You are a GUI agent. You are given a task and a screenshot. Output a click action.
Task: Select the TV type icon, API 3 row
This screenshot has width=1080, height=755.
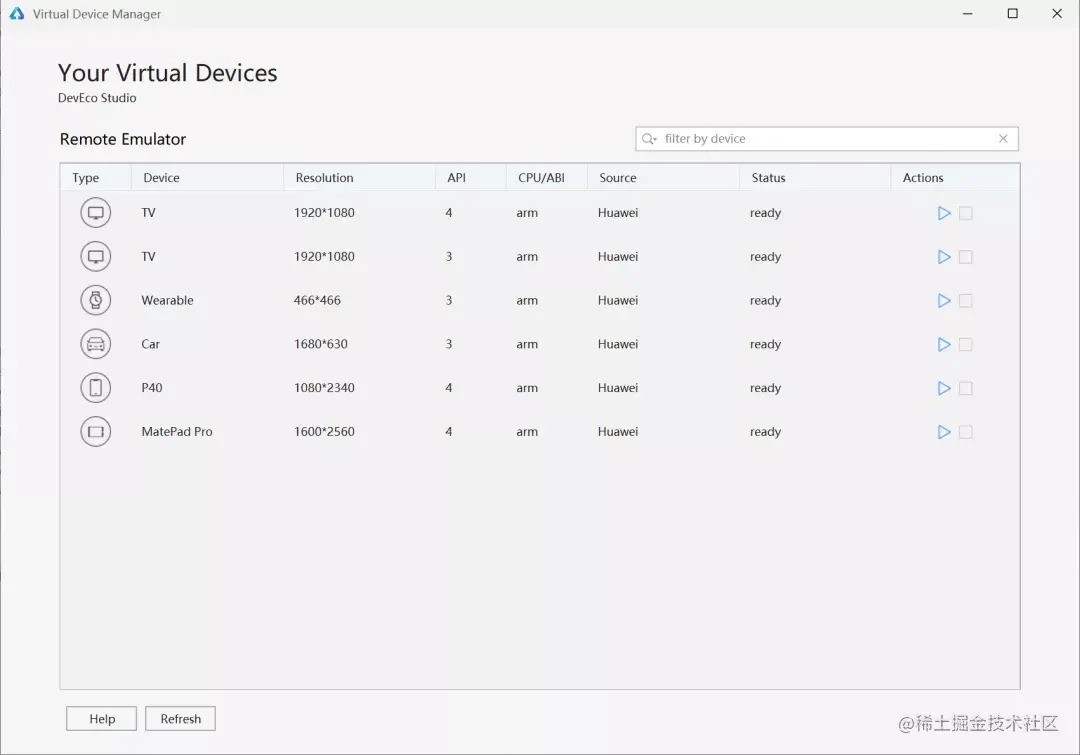[96, 256]
